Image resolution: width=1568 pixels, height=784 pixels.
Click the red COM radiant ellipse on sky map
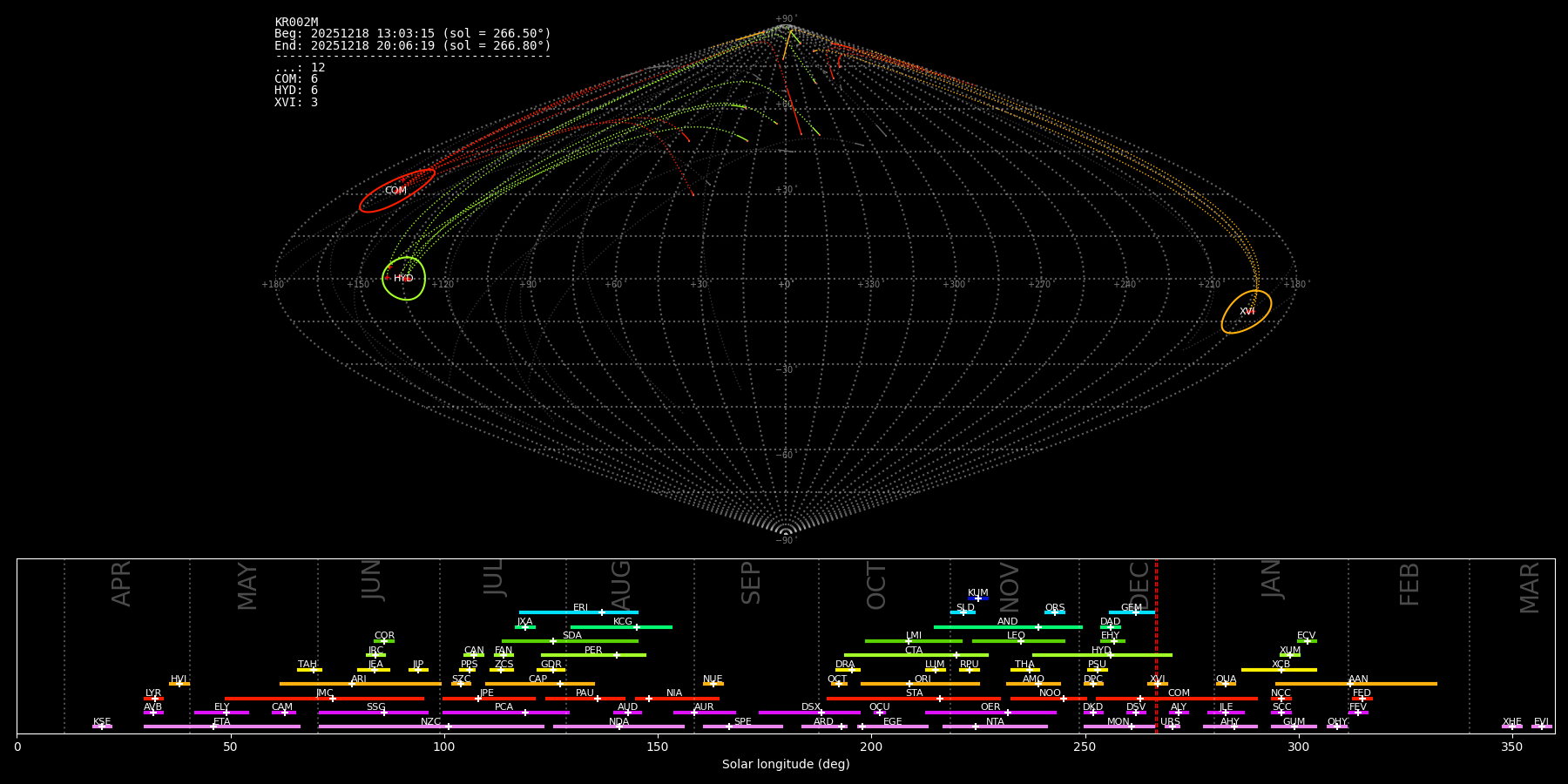click(x=396, y=190)
